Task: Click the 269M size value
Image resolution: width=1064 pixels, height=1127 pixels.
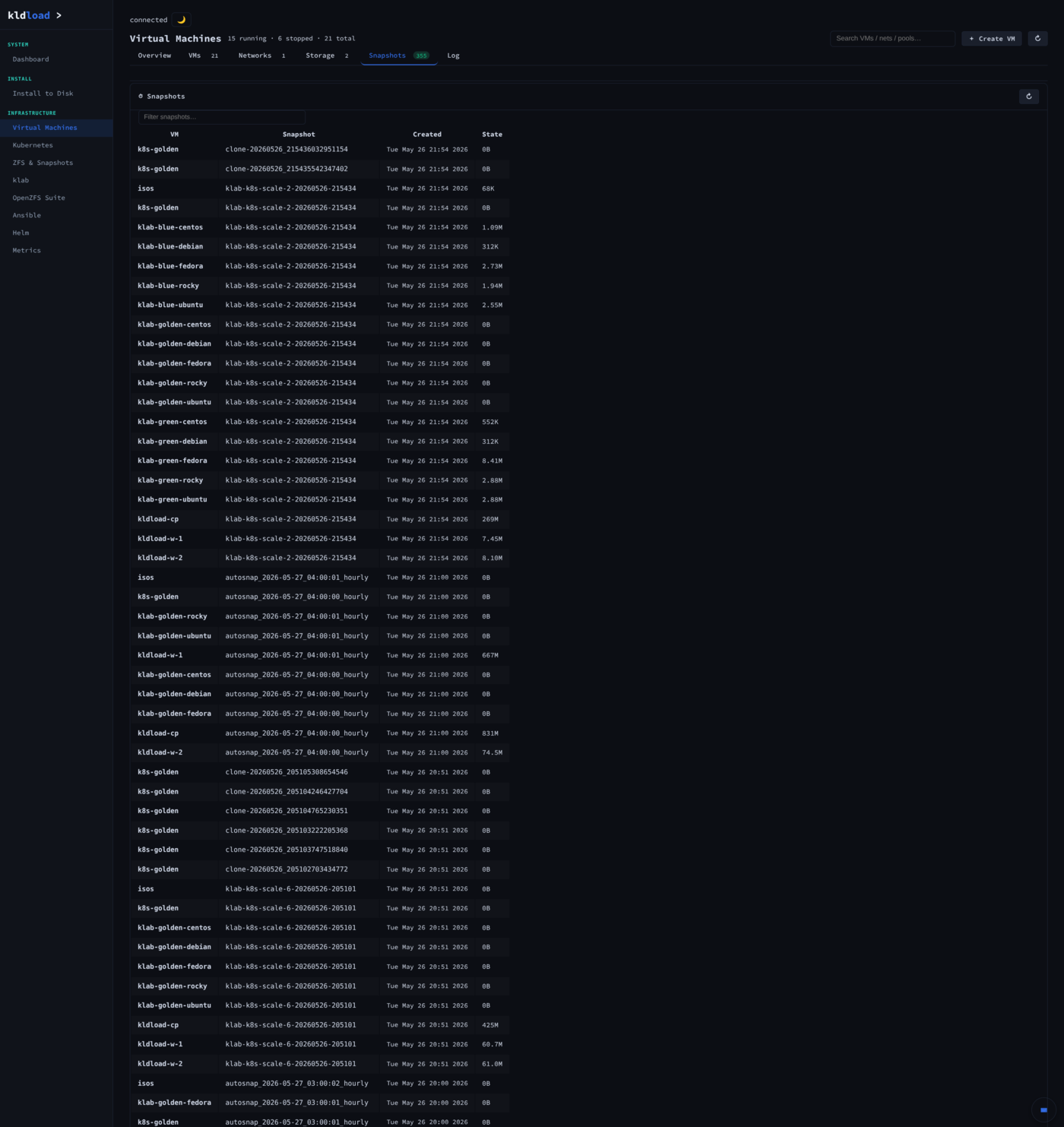Action: click(x=490, y=519)
